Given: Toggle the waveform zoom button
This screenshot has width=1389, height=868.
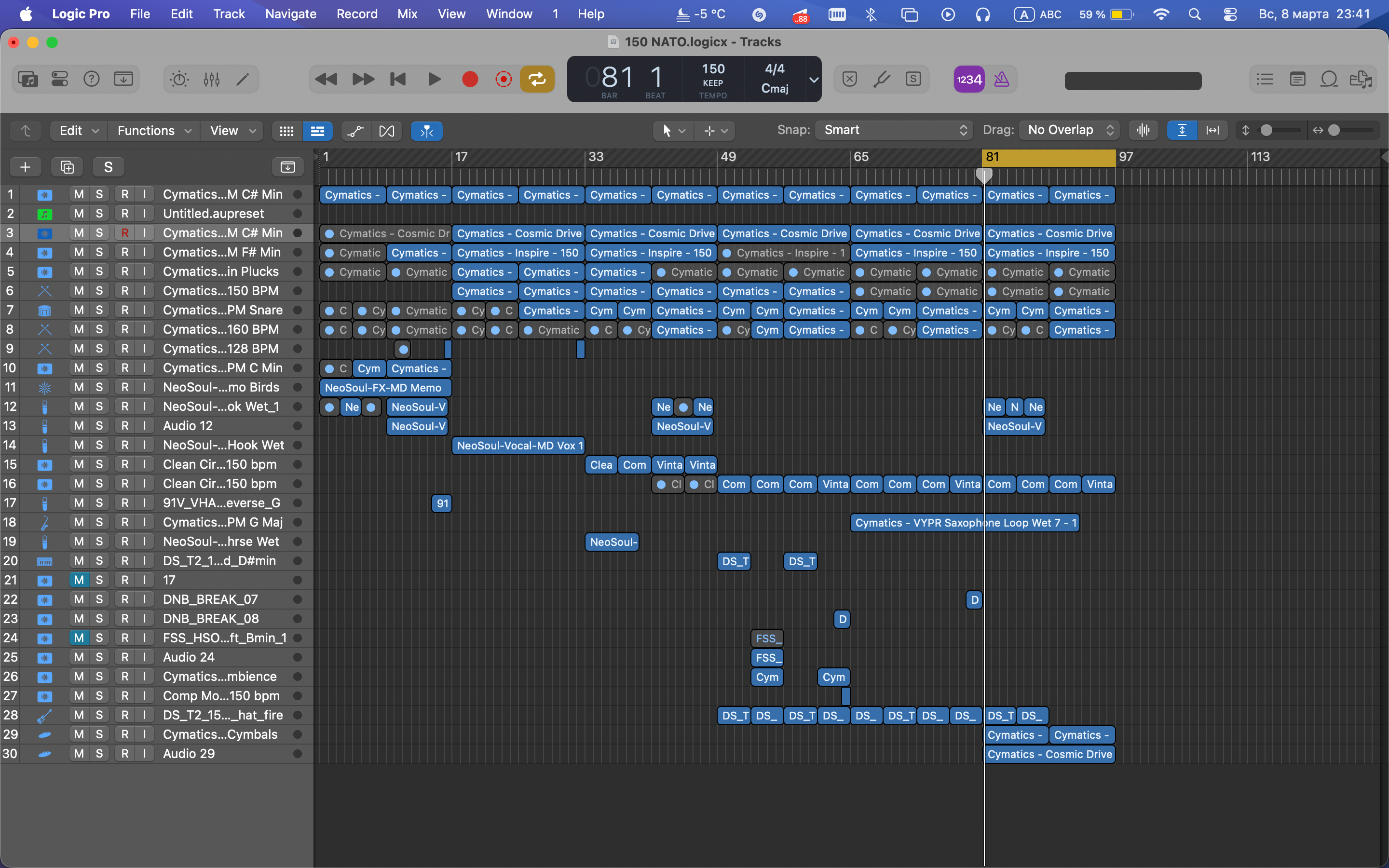Looking at the screenshot, I should 1143,130.
